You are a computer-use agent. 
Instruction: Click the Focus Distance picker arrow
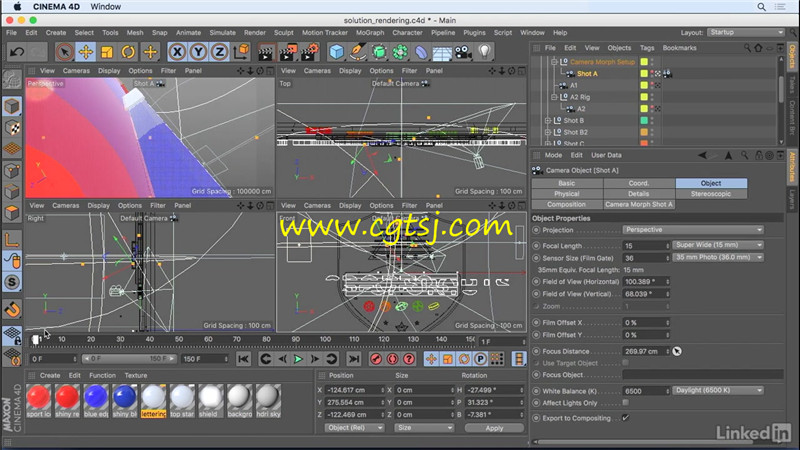click(677, 351)
